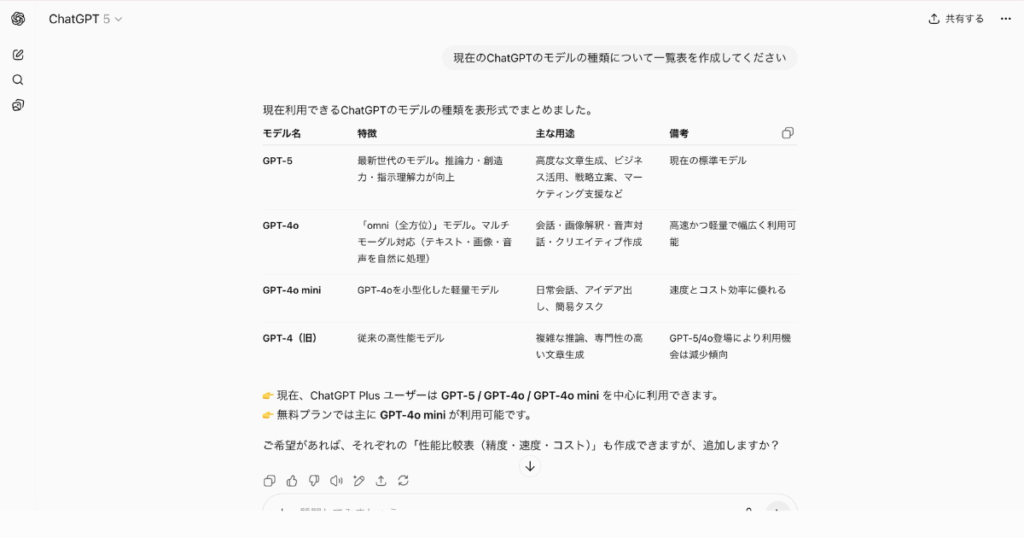The image size is (1024, 538).
Task: Click the 日常会話、アイデア出し cell
Action: pos(584,298)
